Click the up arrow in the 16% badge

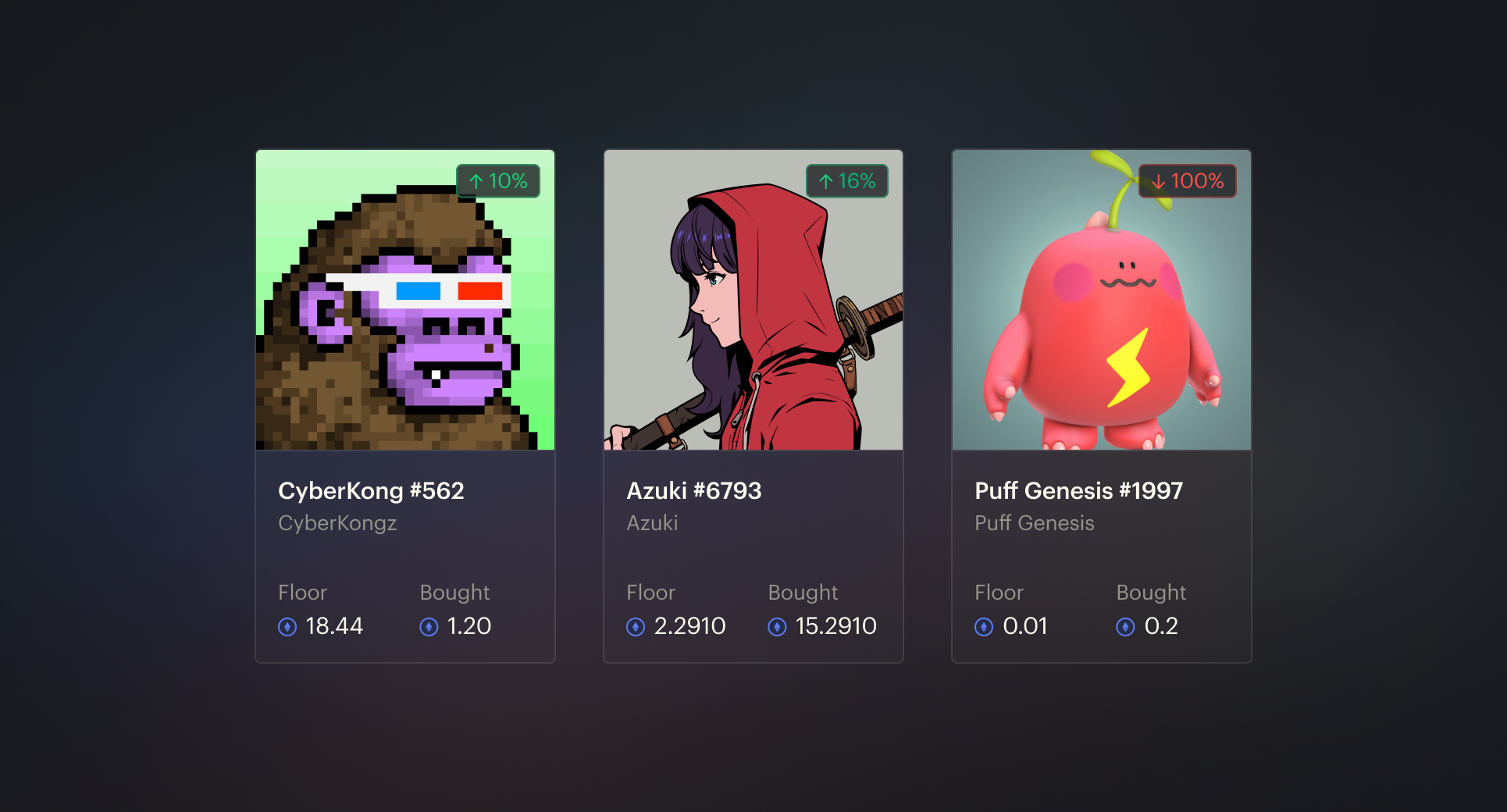[825, 182]
